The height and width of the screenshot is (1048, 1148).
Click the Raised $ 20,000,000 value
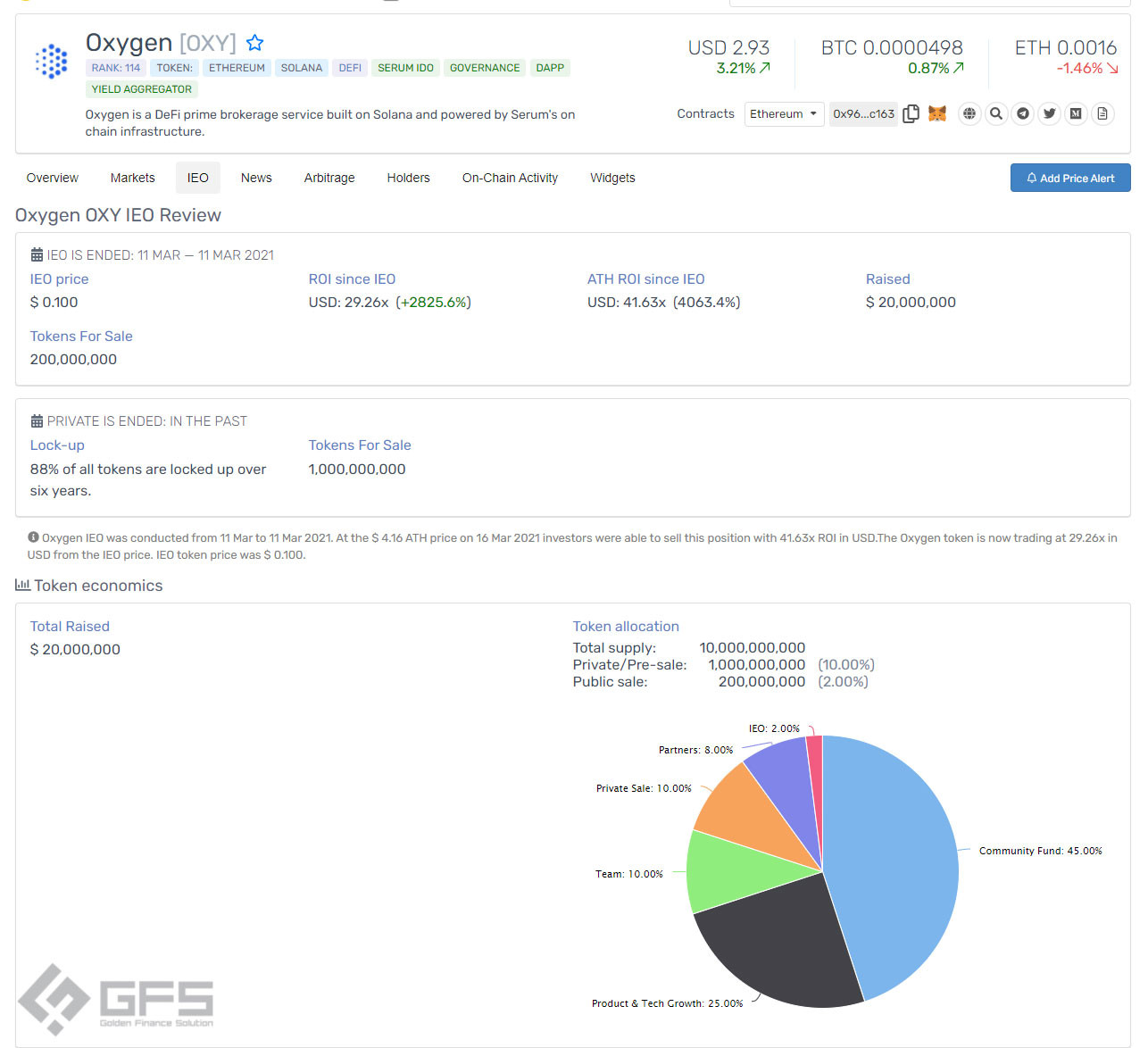911,302
